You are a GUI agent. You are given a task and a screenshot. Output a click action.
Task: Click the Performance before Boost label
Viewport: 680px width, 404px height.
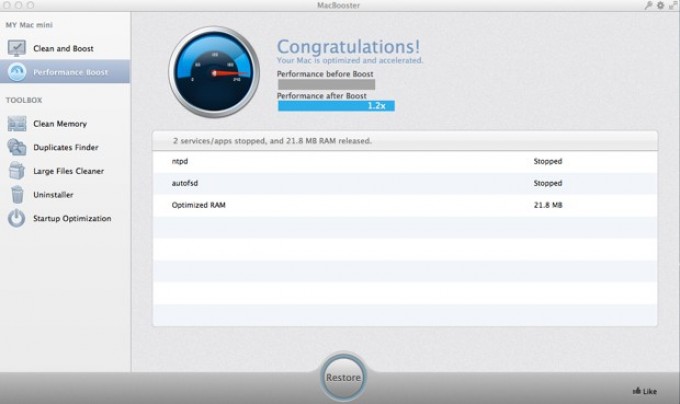(325, 74)
